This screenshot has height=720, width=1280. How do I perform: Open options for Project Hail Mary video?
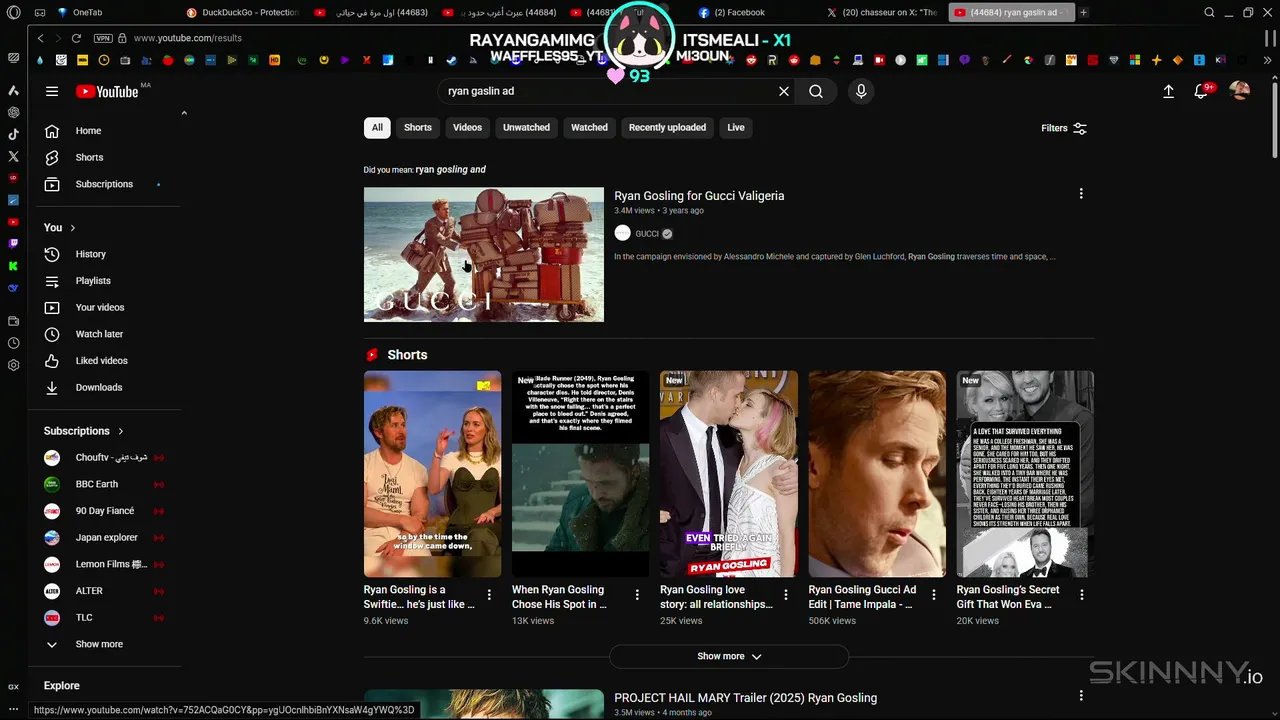point(1081,696)
